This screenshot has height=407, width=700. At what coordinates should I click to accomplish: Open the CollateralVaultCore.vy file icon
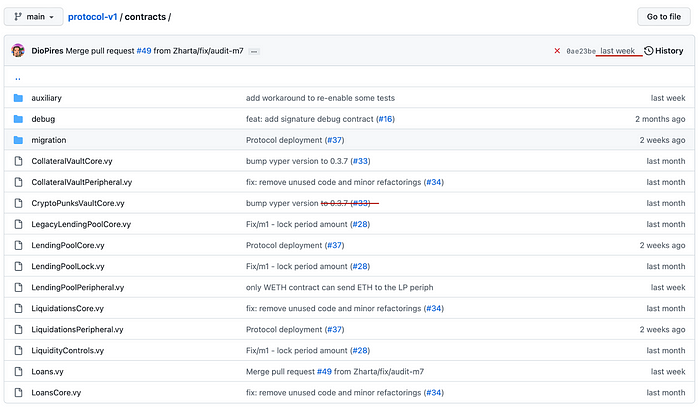(18, 161)
